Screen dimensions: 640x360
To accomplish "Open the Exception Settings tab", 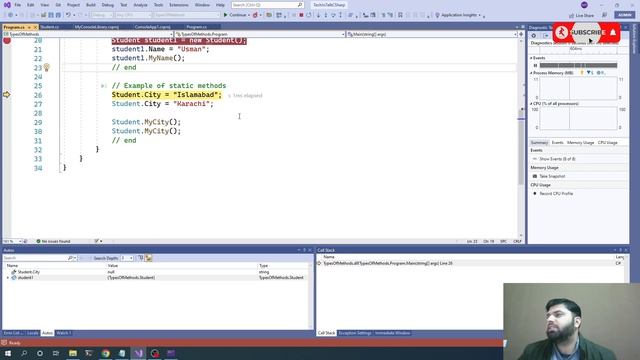I will (355, 333).
